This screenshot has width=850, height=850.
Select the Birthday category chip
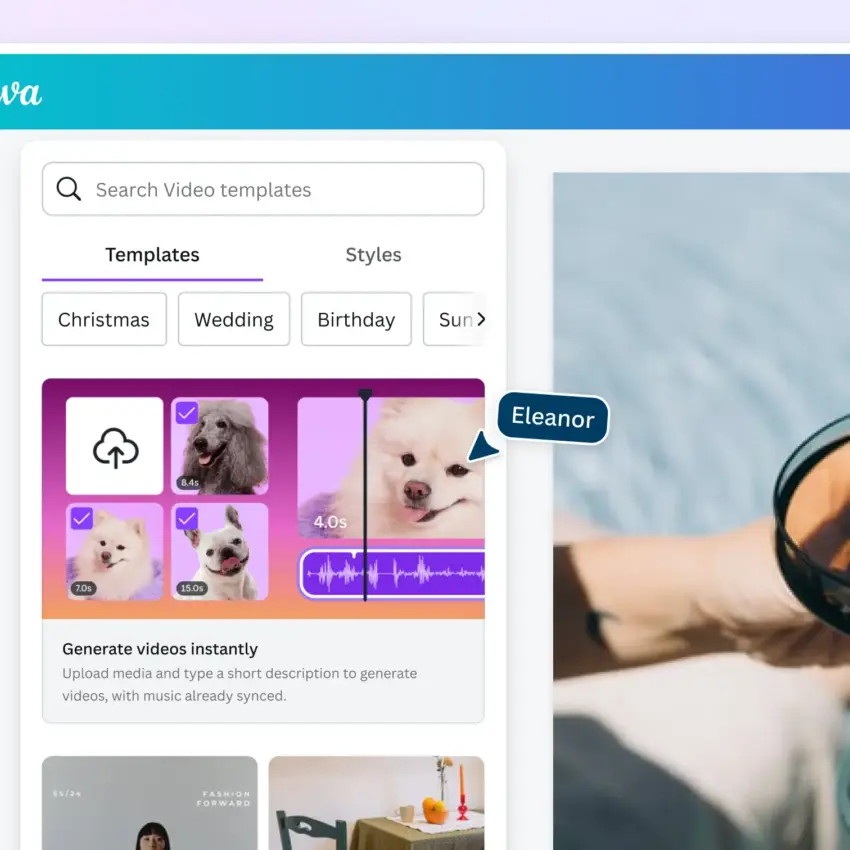[356, 319]
